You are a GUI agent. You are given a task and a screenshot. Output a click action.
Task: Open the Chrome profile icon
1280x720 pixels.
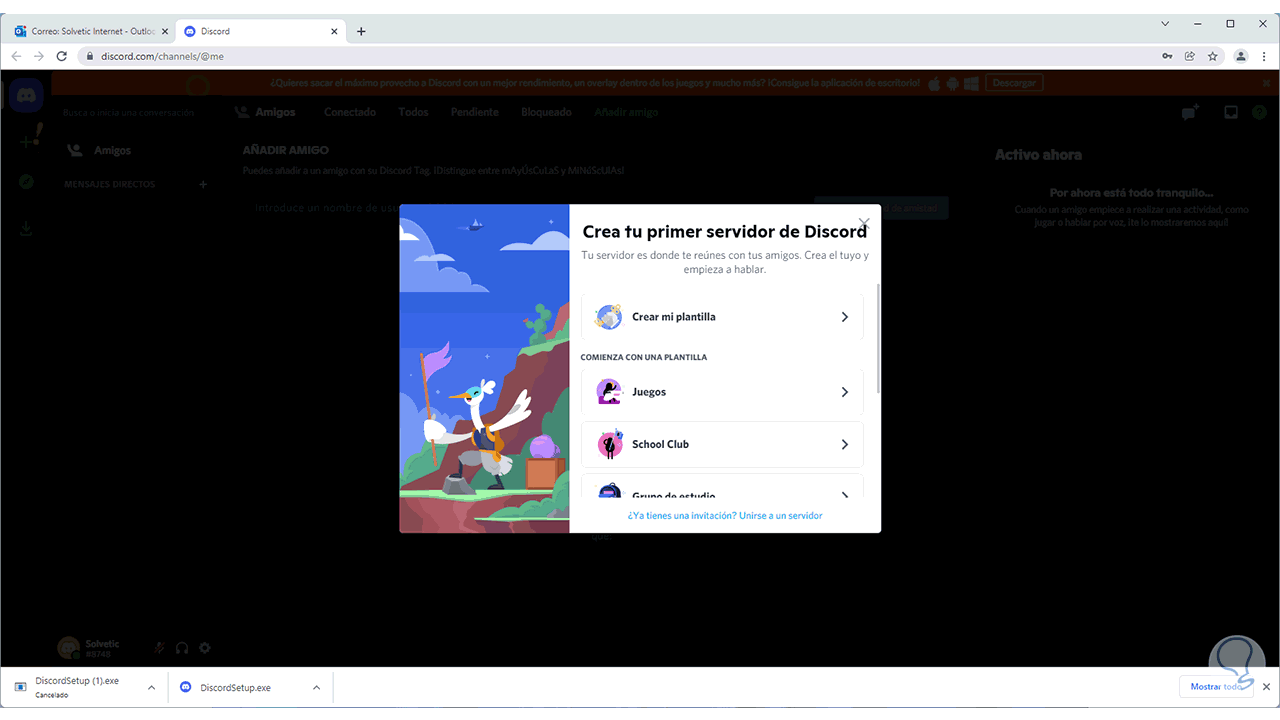[1241, 56]
